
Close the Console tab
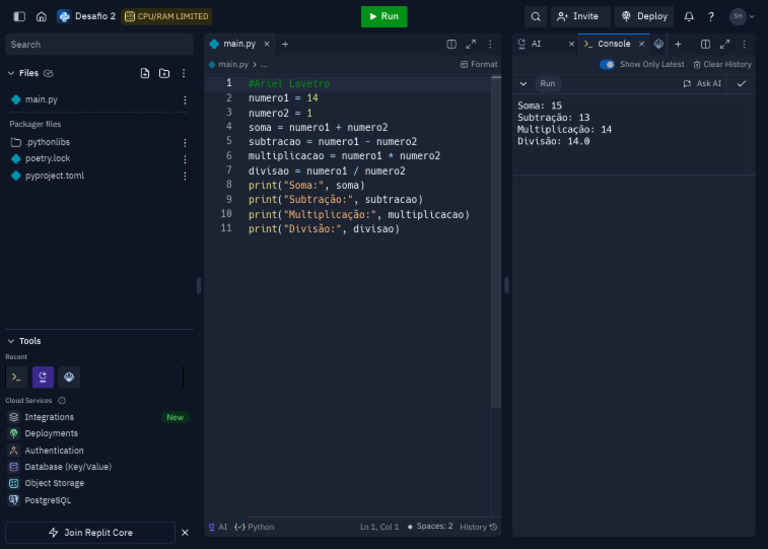point(642,44)
